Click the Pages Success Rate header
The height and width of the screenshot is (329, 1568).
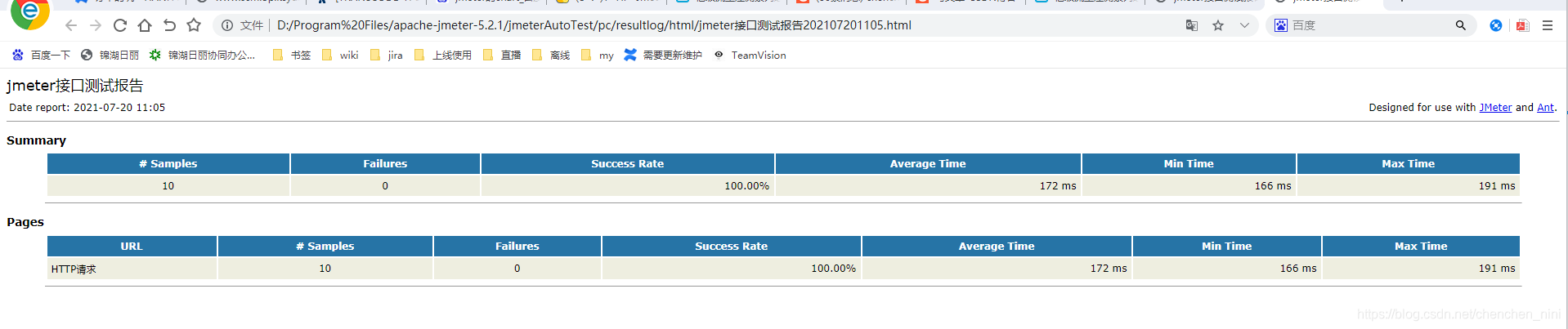pyautogui.click(x=732, y=246)
